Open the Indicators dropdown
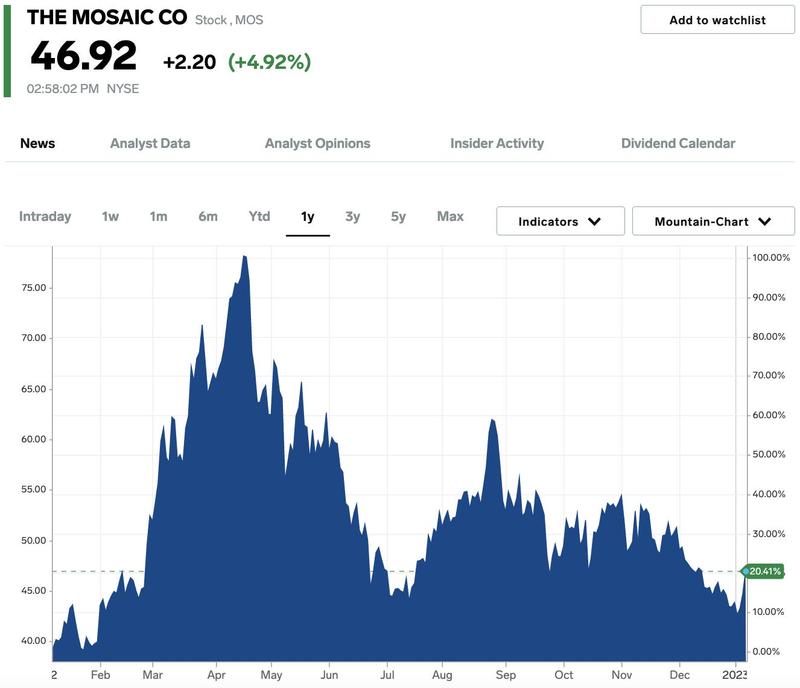Image resolution: width=800 pixels, height=688 pixels. point(560,221)
